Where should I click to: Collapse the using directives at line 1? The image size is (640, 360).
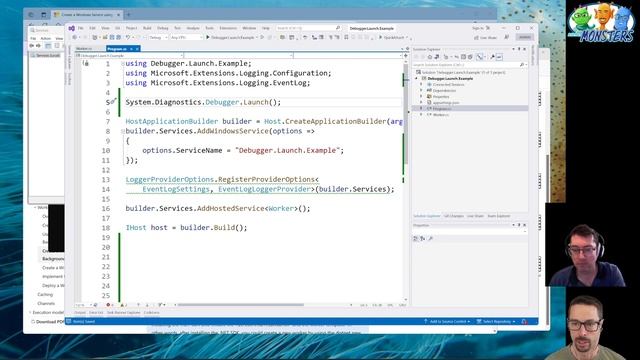click(123, 64)
